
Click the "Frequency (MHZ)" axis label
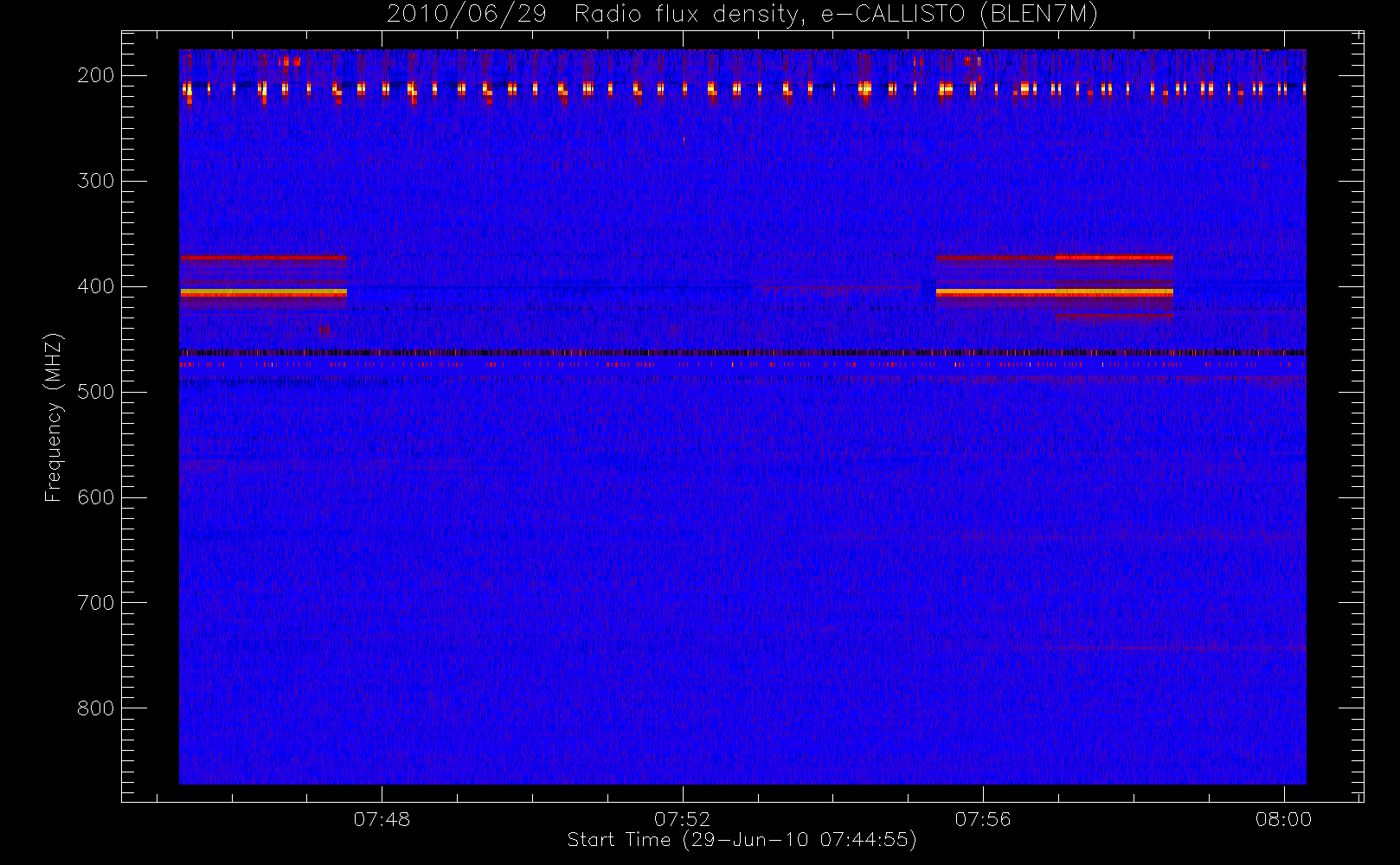(x=54, y=417)
